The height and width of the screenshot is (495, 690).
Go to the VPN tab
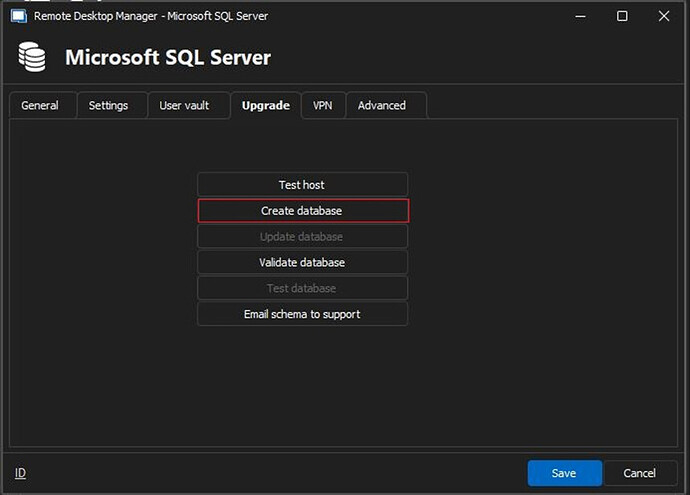(323, 106)
